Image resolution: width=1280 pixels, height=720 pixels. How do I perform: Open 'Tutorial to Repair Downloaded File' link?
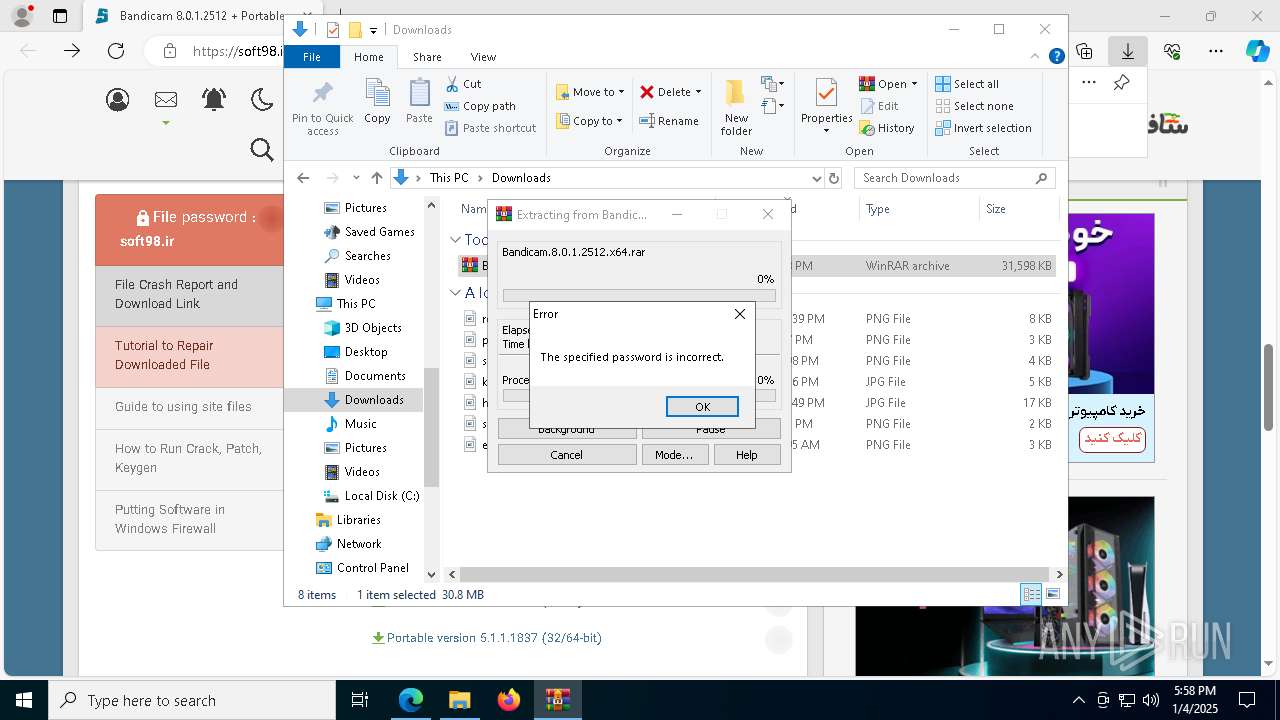(x=163, y=355)
